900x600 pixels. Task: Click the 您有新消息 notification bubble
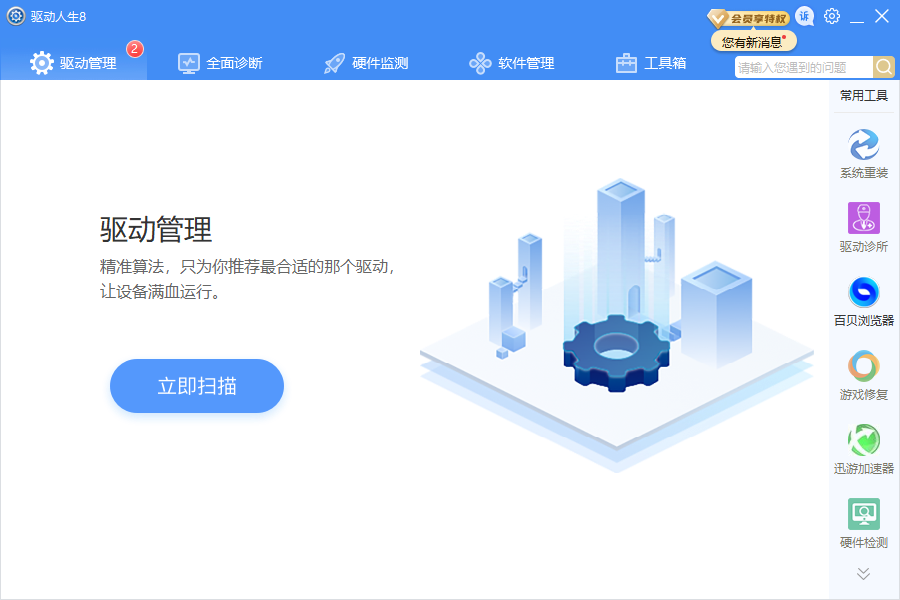[x=754, y=41]
